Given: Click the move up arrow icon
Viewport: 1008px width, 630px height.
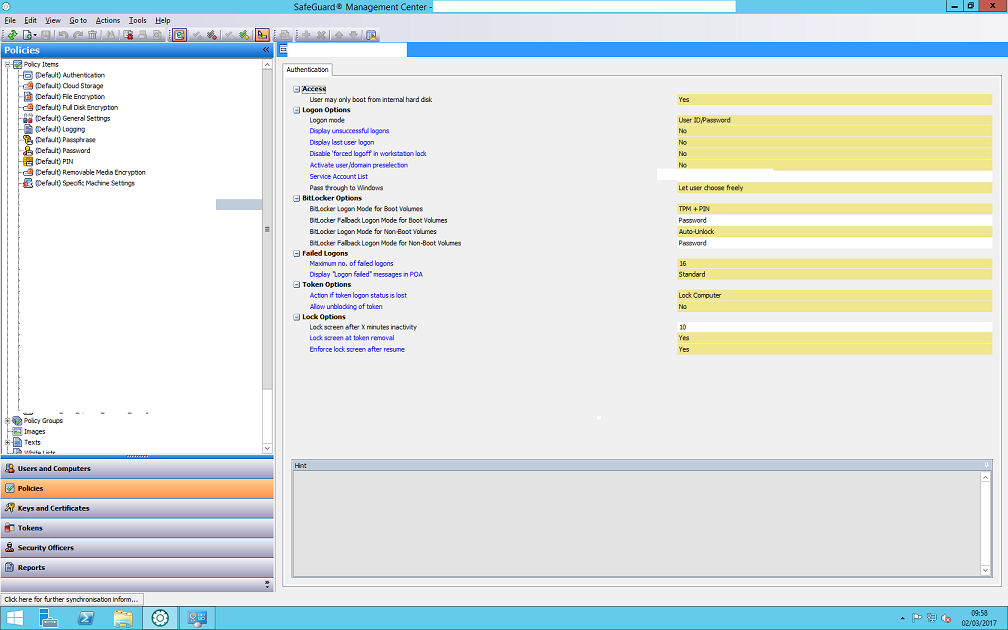Looking at the screenshot, I should 339,35.
